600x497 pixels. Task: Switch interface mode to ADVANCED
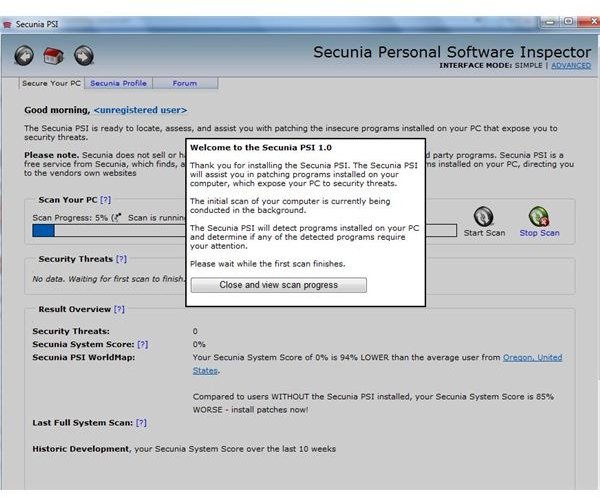click(571, 65)
